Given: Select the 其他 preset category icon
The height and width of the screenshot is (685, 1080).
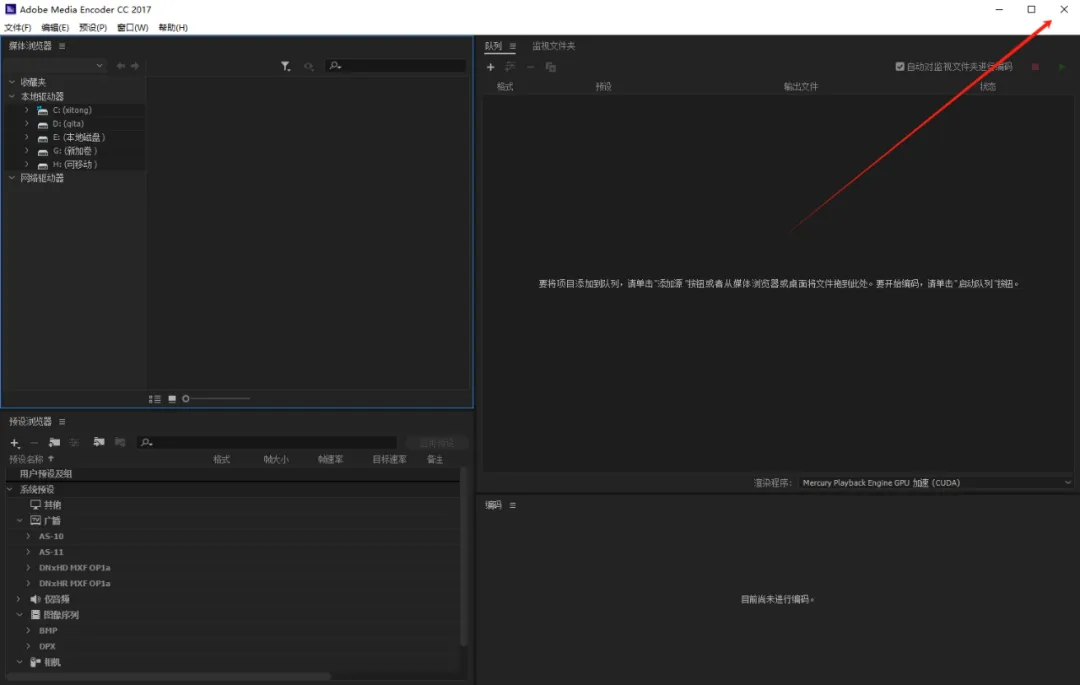Looking at the screenshot, I should [x=35, y=505].
